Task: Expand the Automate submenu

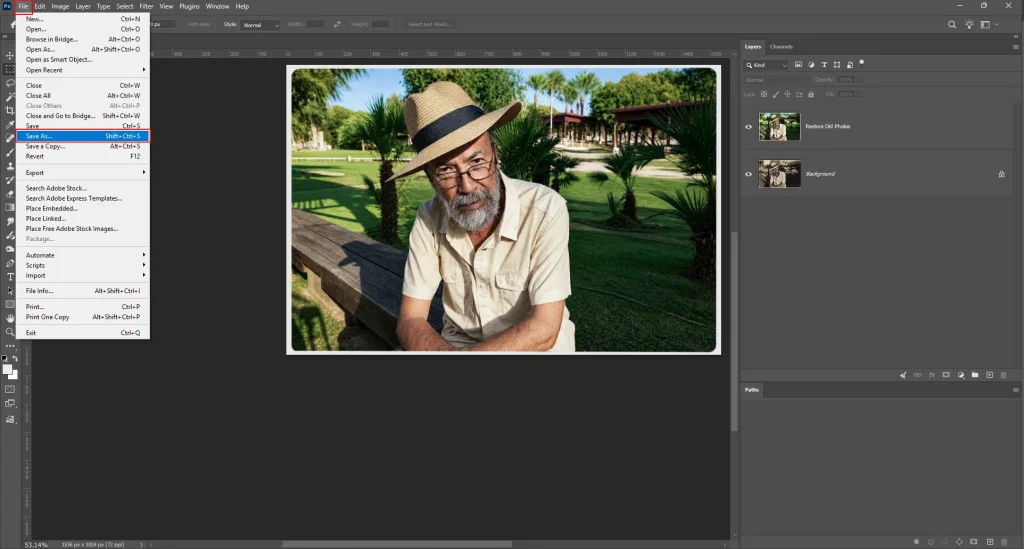Action: pyautogui.click(x=83, y=255)
